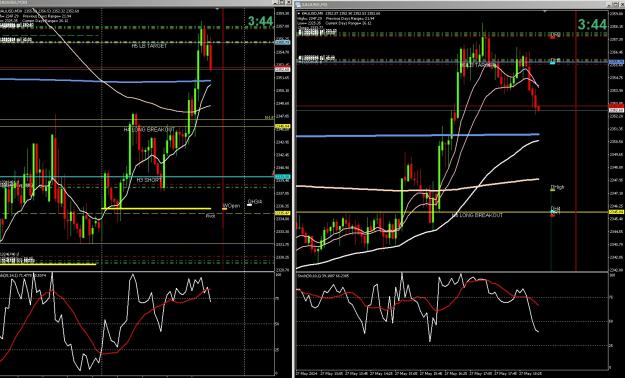This screenshot has height=378, width=625.
Task: Select the H3 SHORT label on left chart
Action: point(149,180)
